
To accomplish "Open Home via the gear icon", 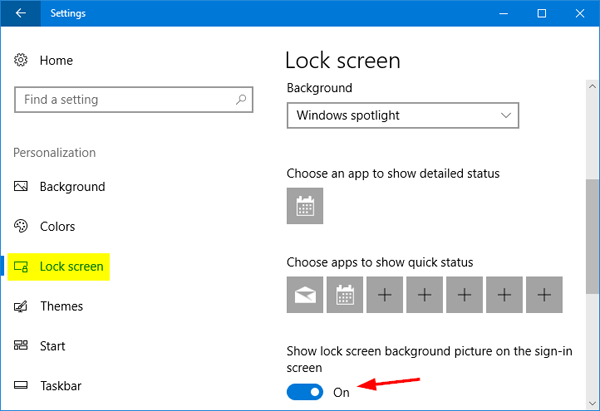I will [21, 61].
